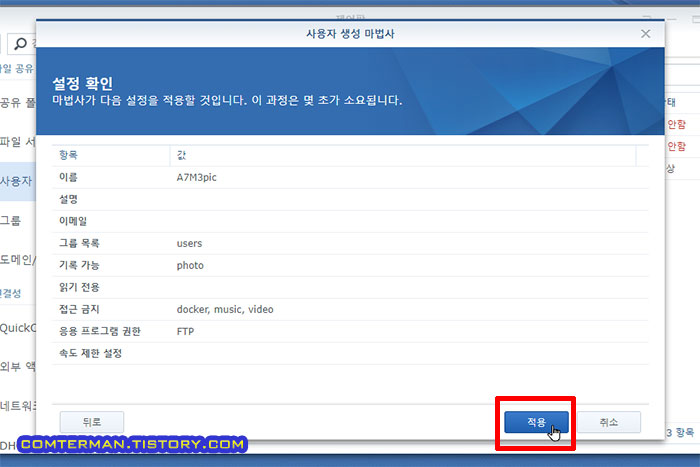The height and width of the screenshot is (467, 700).
Task: Select the 기록 가능 row
Action: point(350,265)
